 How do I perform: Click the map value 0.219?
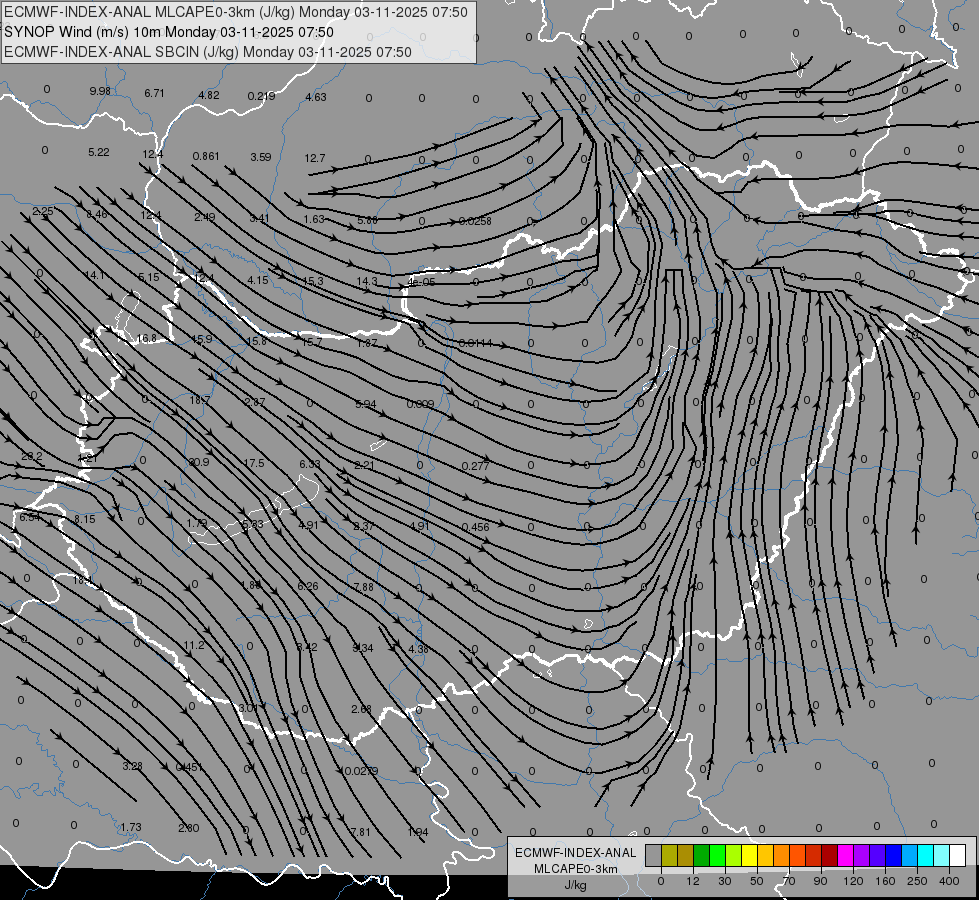(x=261, y=96)
